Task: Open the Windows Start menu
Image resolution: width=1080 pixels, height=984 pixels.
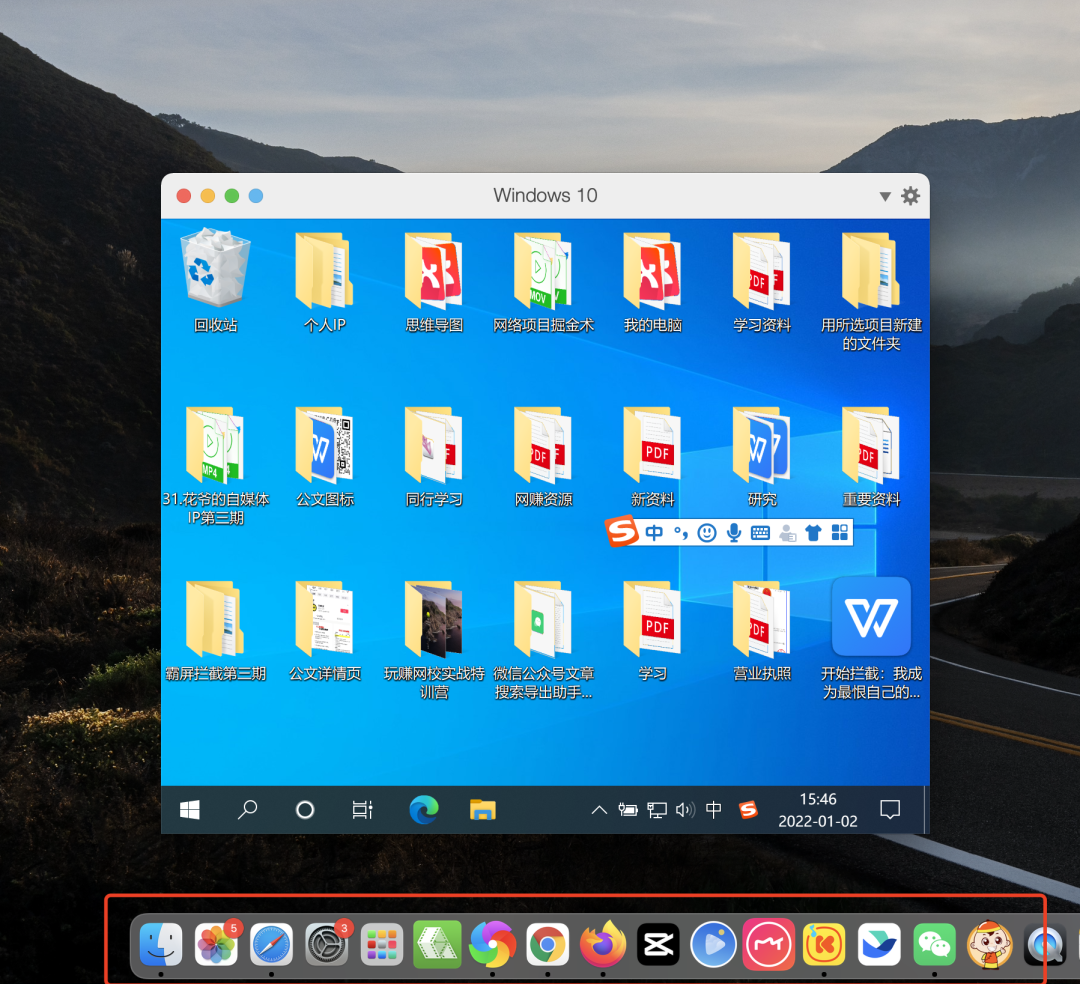Action: coord(189,810)
